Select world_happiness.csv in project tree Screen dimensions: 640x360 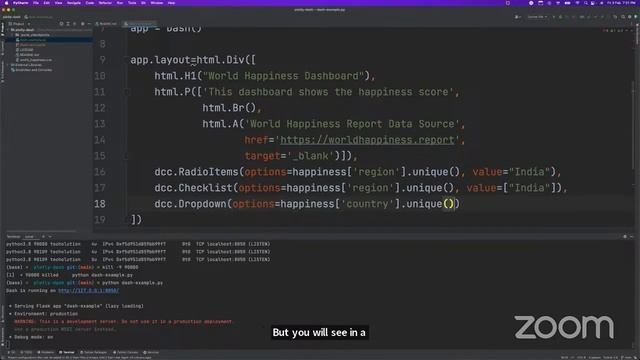pos(36,60)
